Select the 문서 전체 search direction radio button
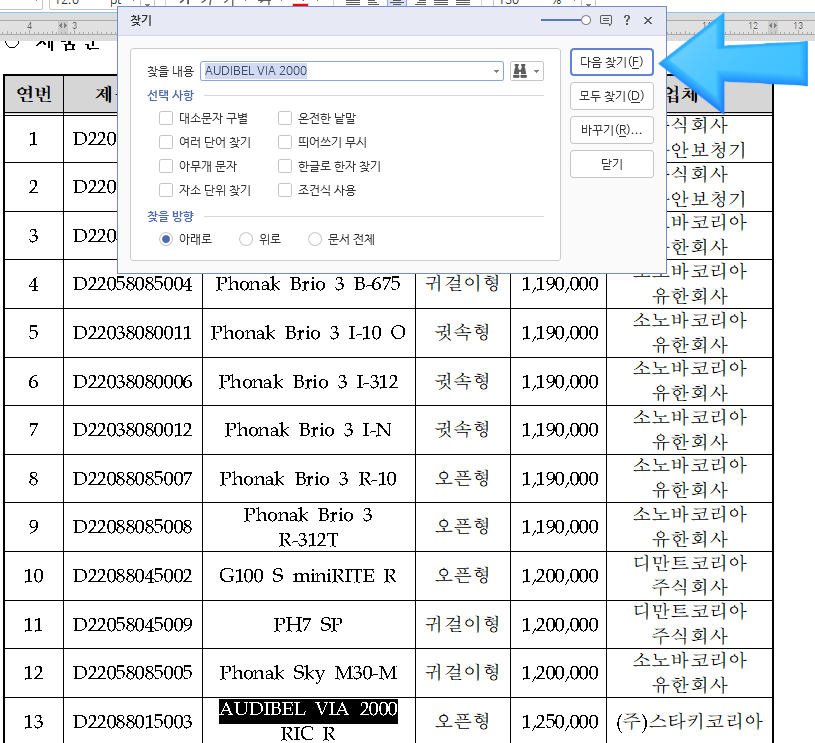 point(315,239)
